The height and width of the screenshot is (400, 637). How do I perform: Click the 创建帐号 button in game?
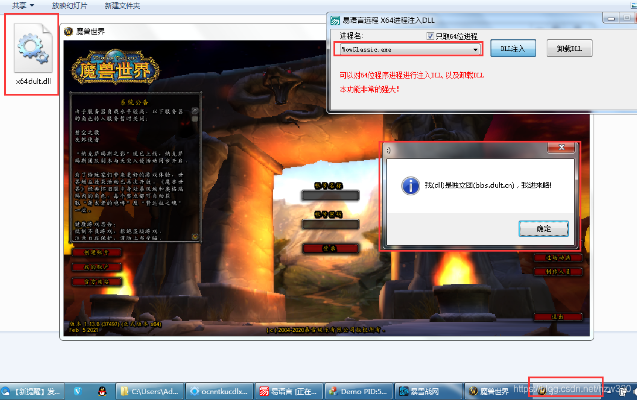[97, 252]
